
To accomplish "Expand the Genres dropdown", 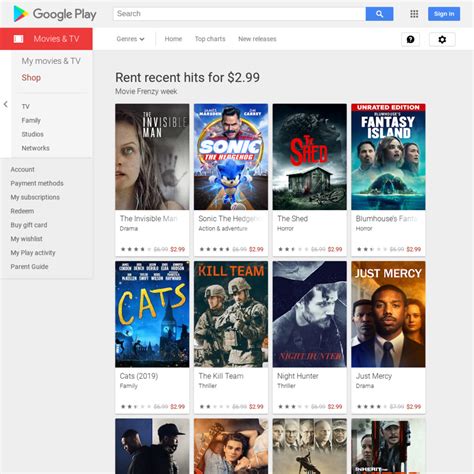I will click(x=130, y=39).
